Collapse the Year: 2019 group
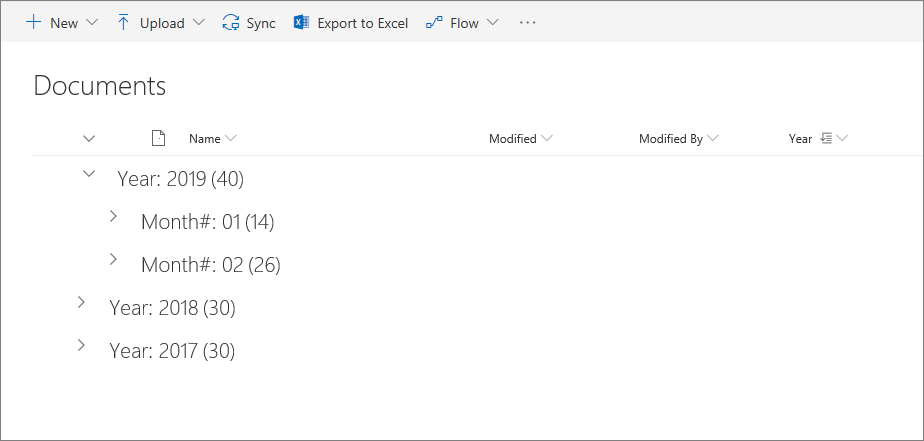This screenshot has width=924, height=441. pos(89,174)
